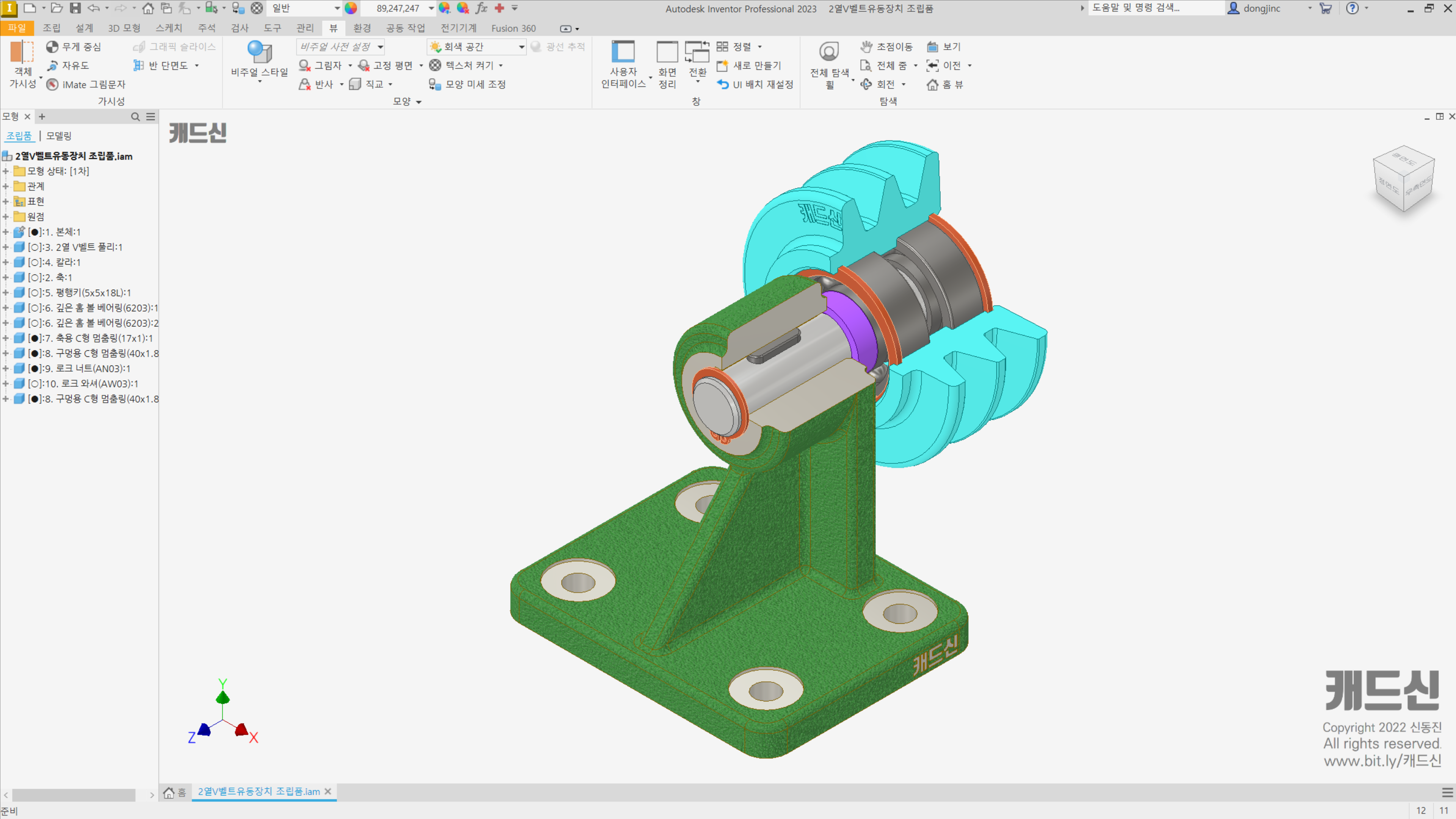Open the 전체 탐색 휠 navigation wheel

[x=829, y=65]
